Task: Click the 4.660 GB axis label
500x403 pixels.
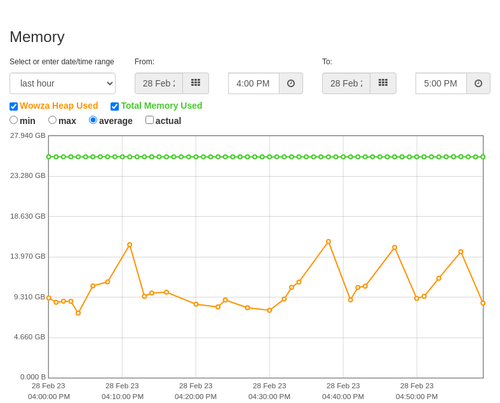Action: pos(29,337)
